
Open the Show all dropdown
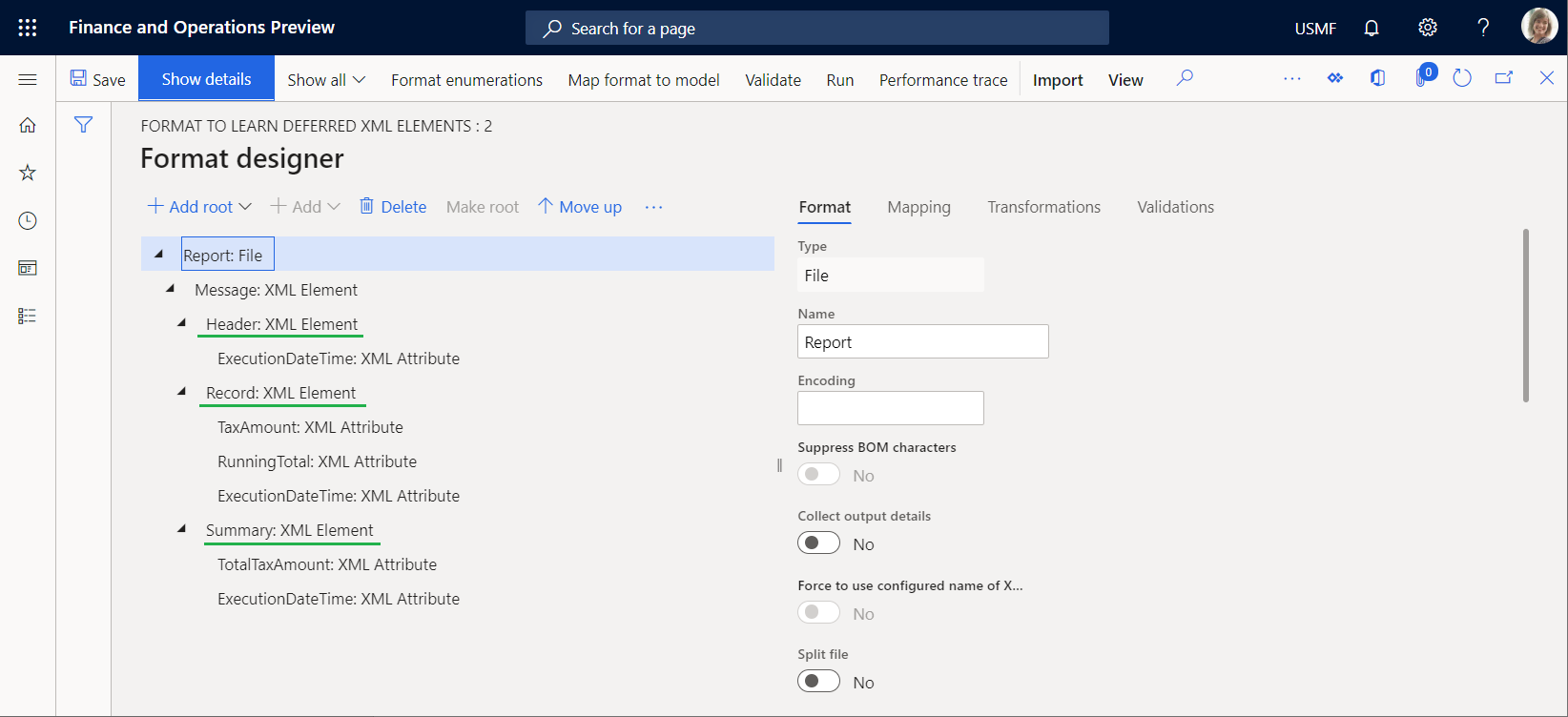(x=326, y=80)
